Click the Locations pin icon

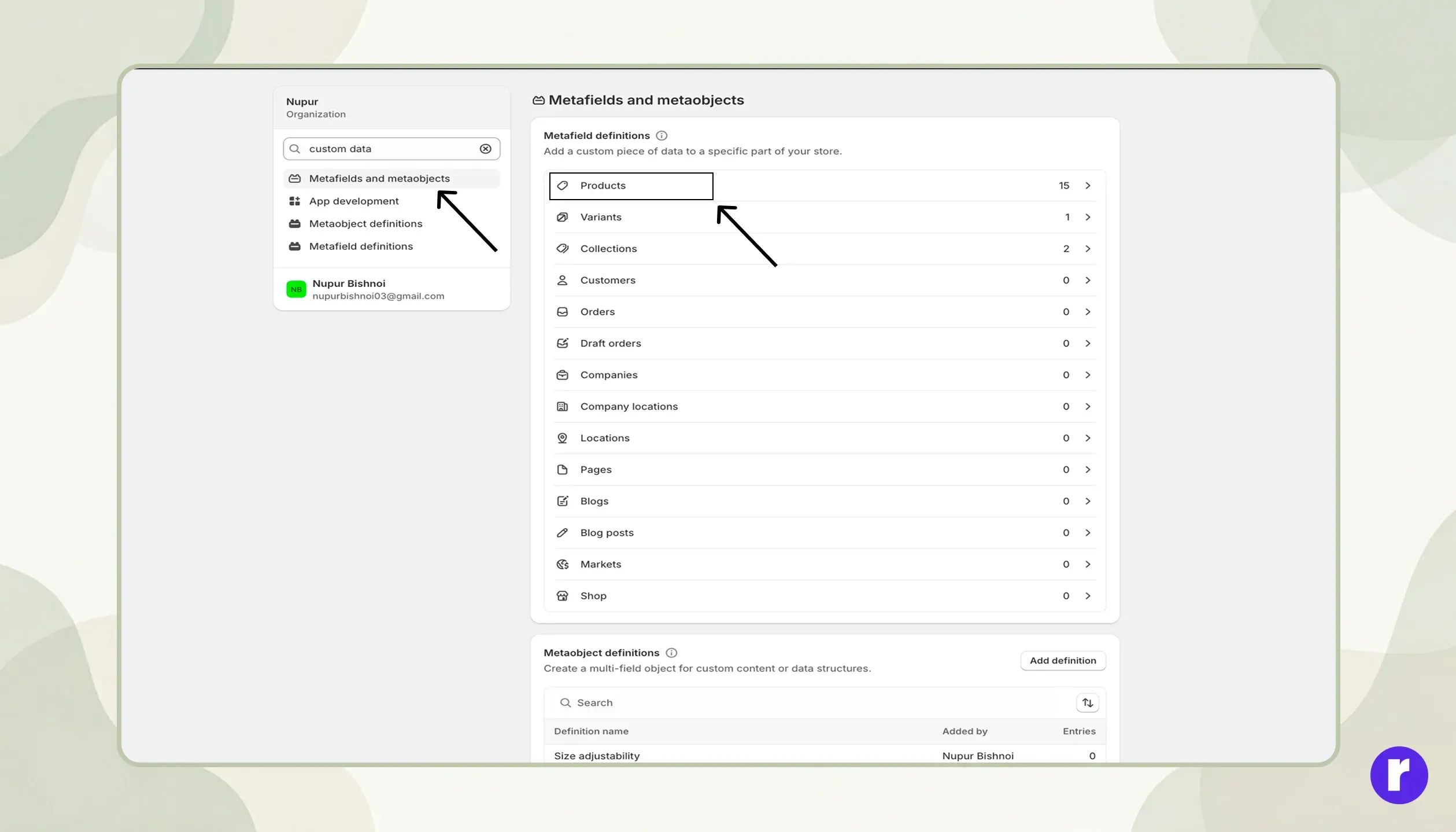click(562, 438)
